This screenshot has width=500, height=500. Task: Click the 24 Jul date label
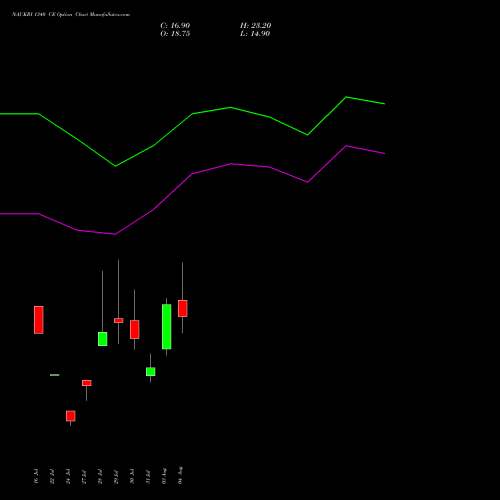tap(68, 476)
